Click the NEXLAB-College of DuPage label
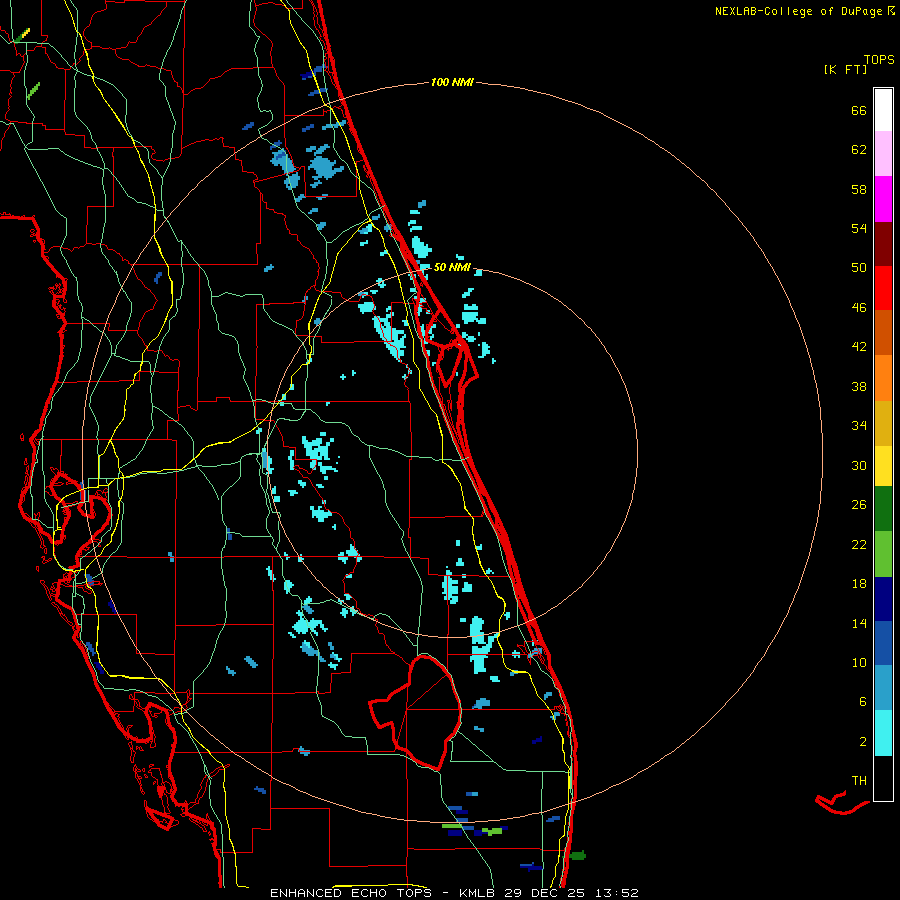Screen dimensions: 900x900 (x=799, y=11)
